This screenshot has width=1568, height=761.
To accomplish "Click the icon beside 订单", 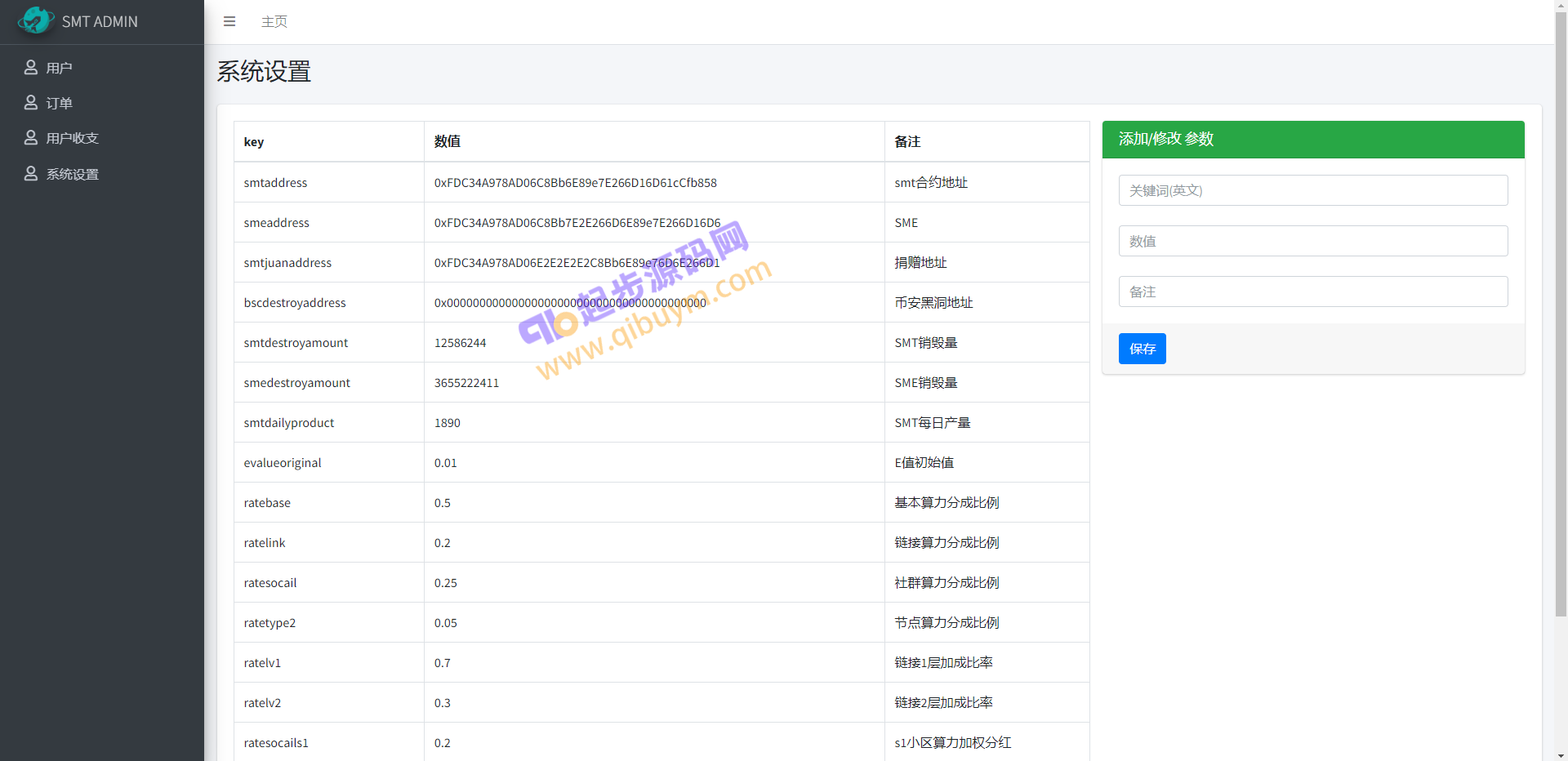I will click(x=31, y=103).
